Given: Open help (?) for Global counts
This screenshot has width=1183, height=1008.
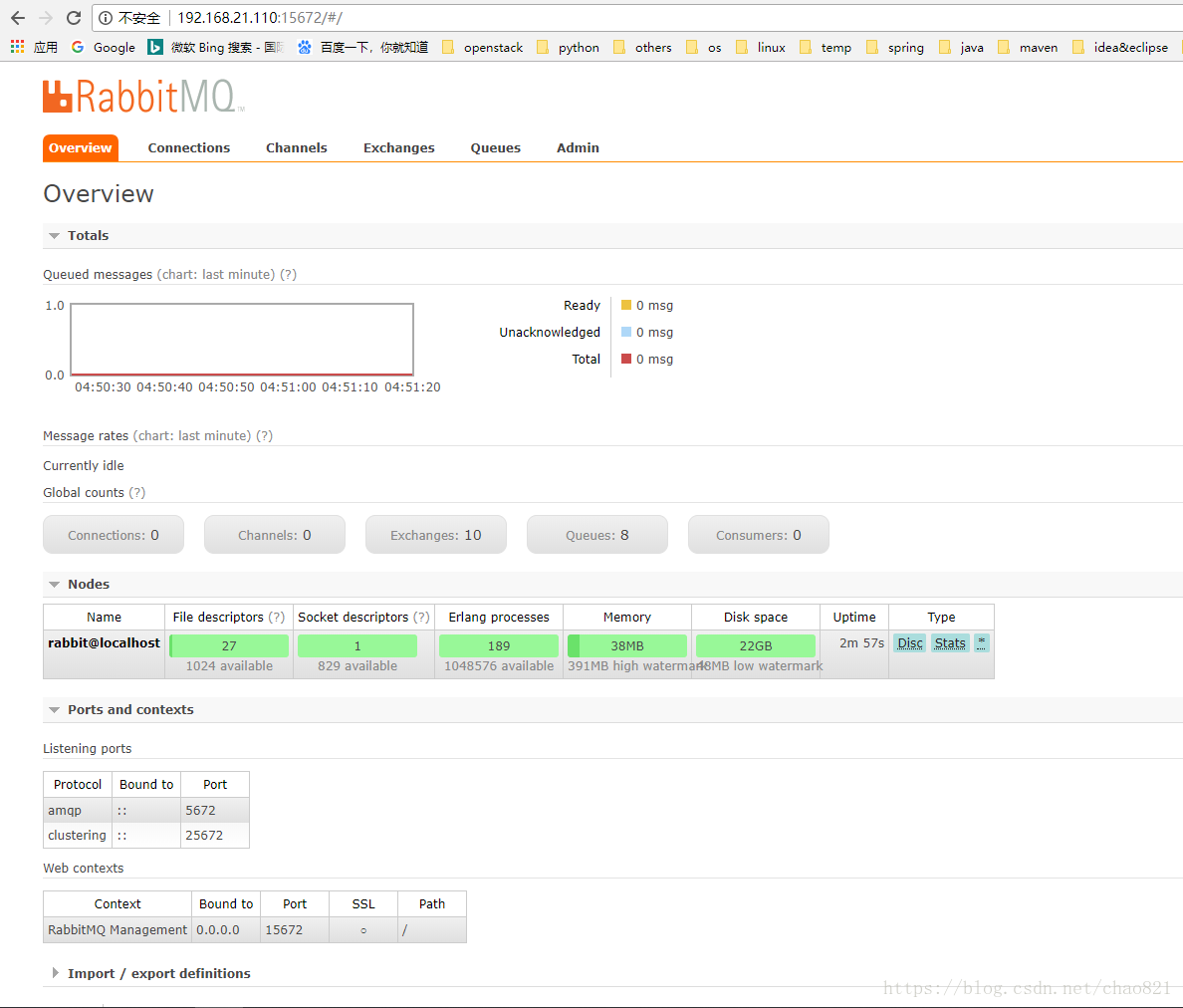Looking at the screenshot, I should coord(136,493).
